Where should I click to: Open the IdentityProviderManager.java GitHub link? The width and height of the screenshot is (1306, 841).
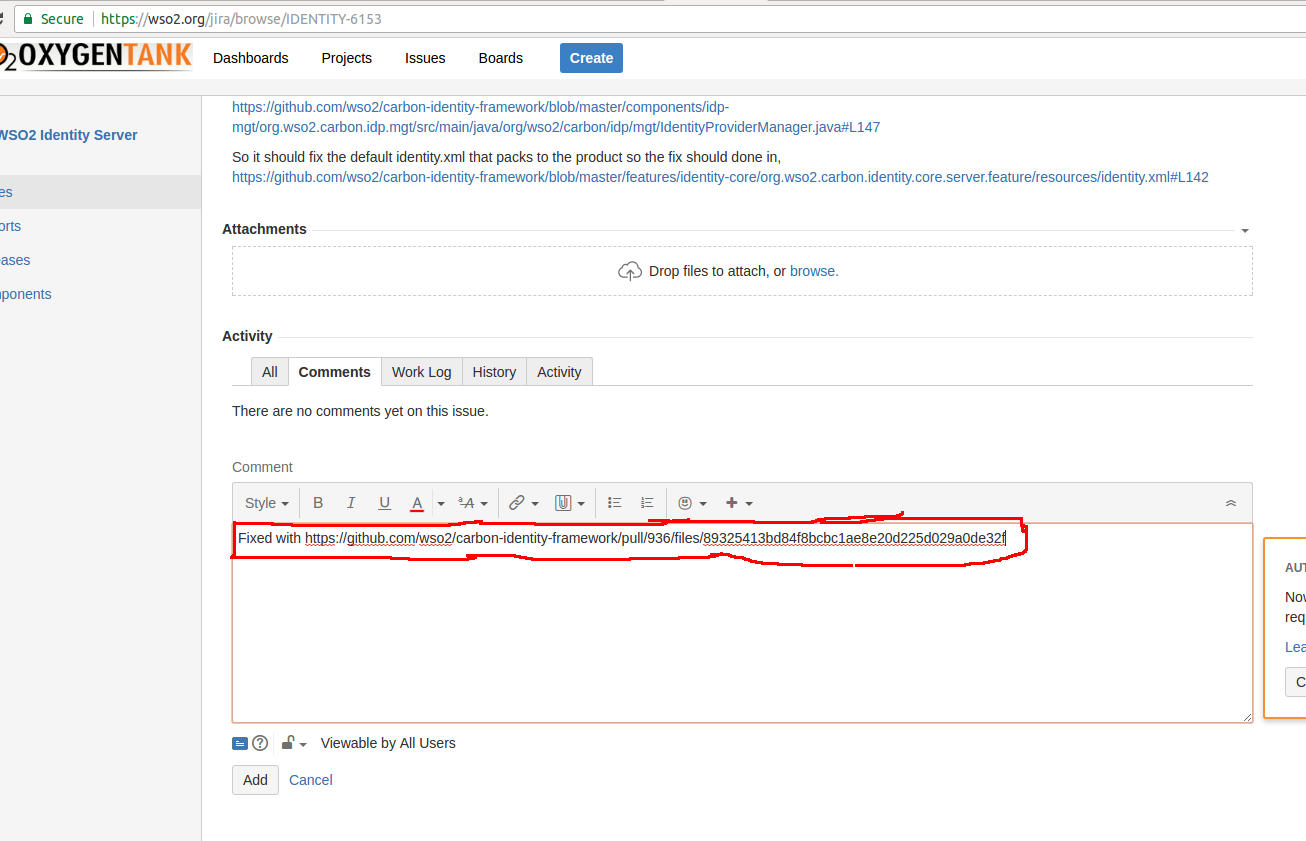(556, 117)
